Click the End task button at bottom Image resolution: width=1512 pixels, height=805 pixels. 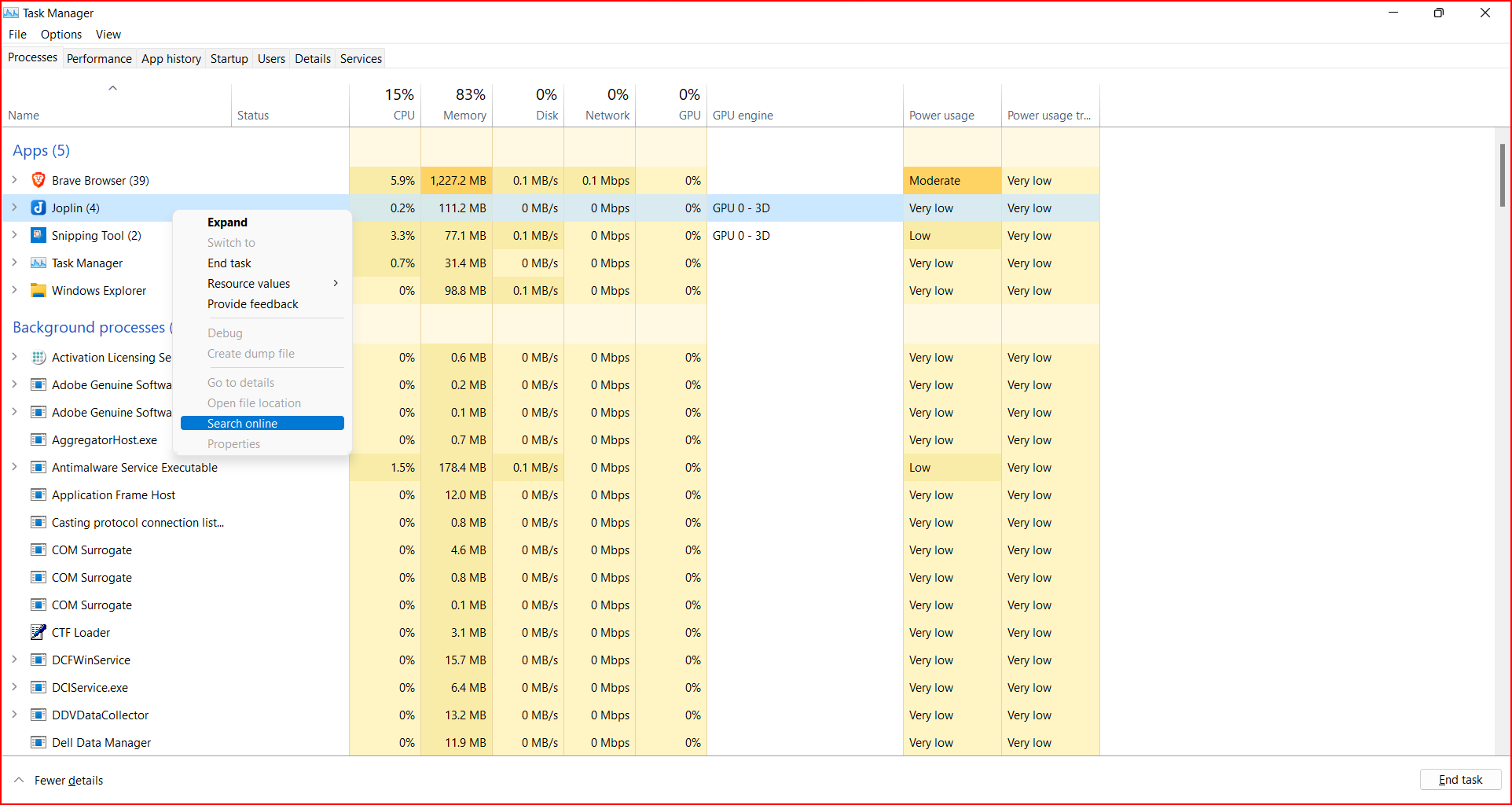[x=1460, y=780]
